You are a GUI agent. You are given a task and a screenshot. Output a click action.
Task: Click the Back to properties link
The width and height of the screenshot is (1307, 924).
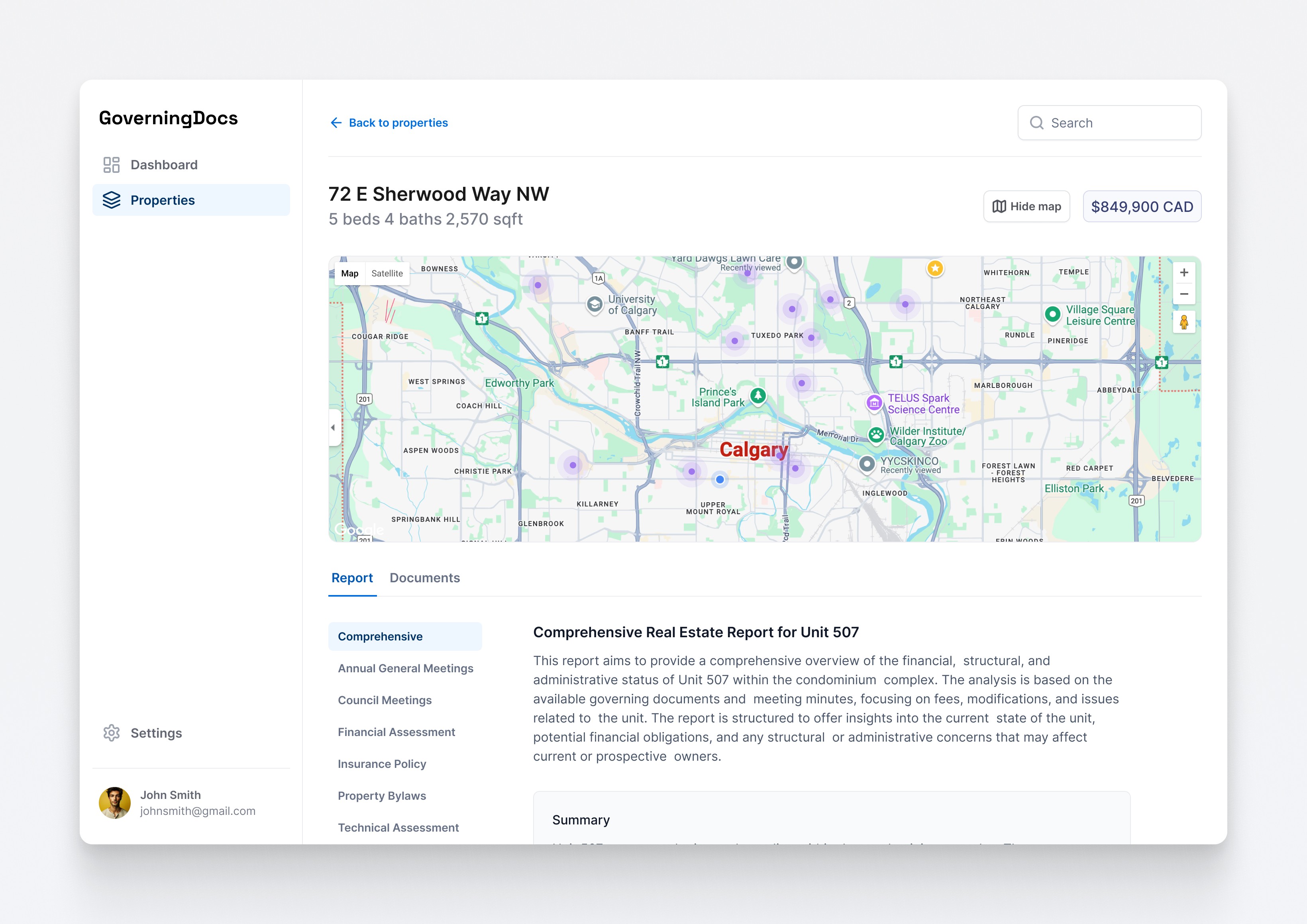click(398, 123)
